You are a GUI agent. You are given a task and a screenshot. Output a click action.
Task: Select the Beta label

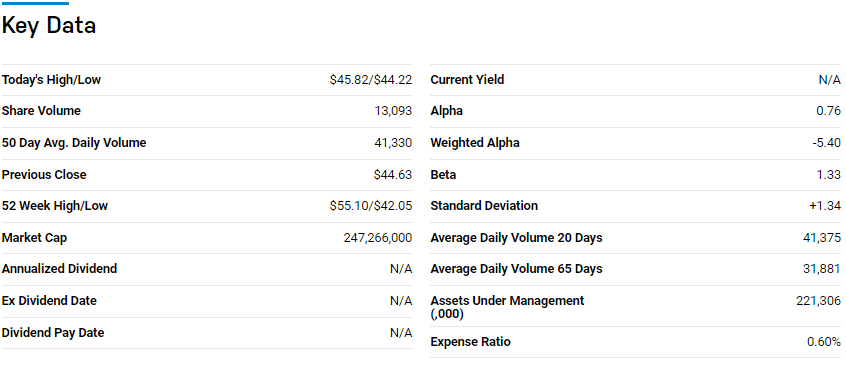[444, 175]
